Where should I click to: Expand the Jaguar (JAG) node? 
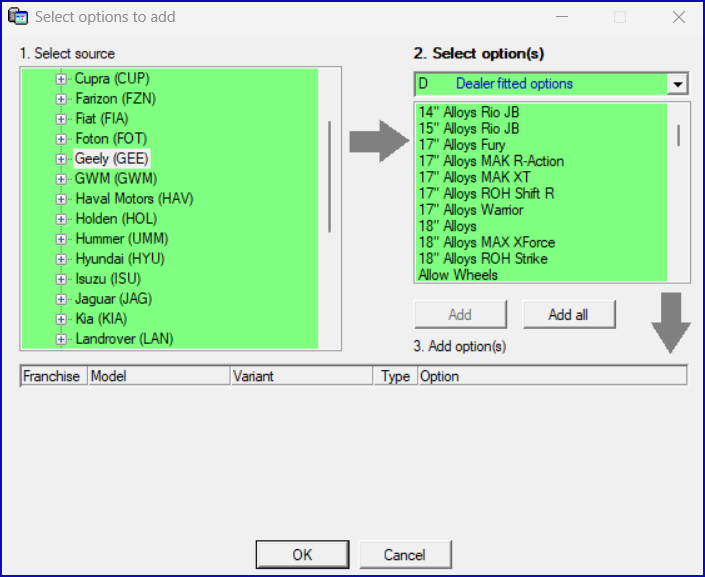point(61,300)
